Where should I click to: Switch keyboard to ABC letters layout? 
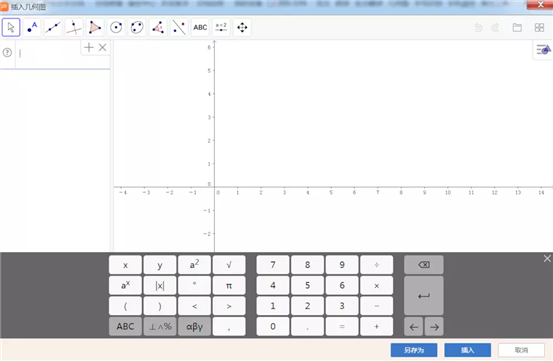125,326
